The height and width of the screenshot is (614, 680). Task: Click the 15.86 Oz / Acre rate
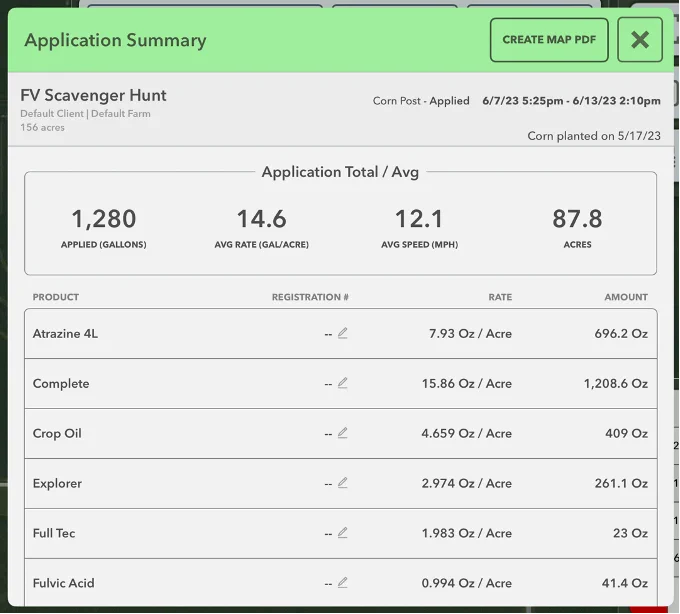coord(467,383)
